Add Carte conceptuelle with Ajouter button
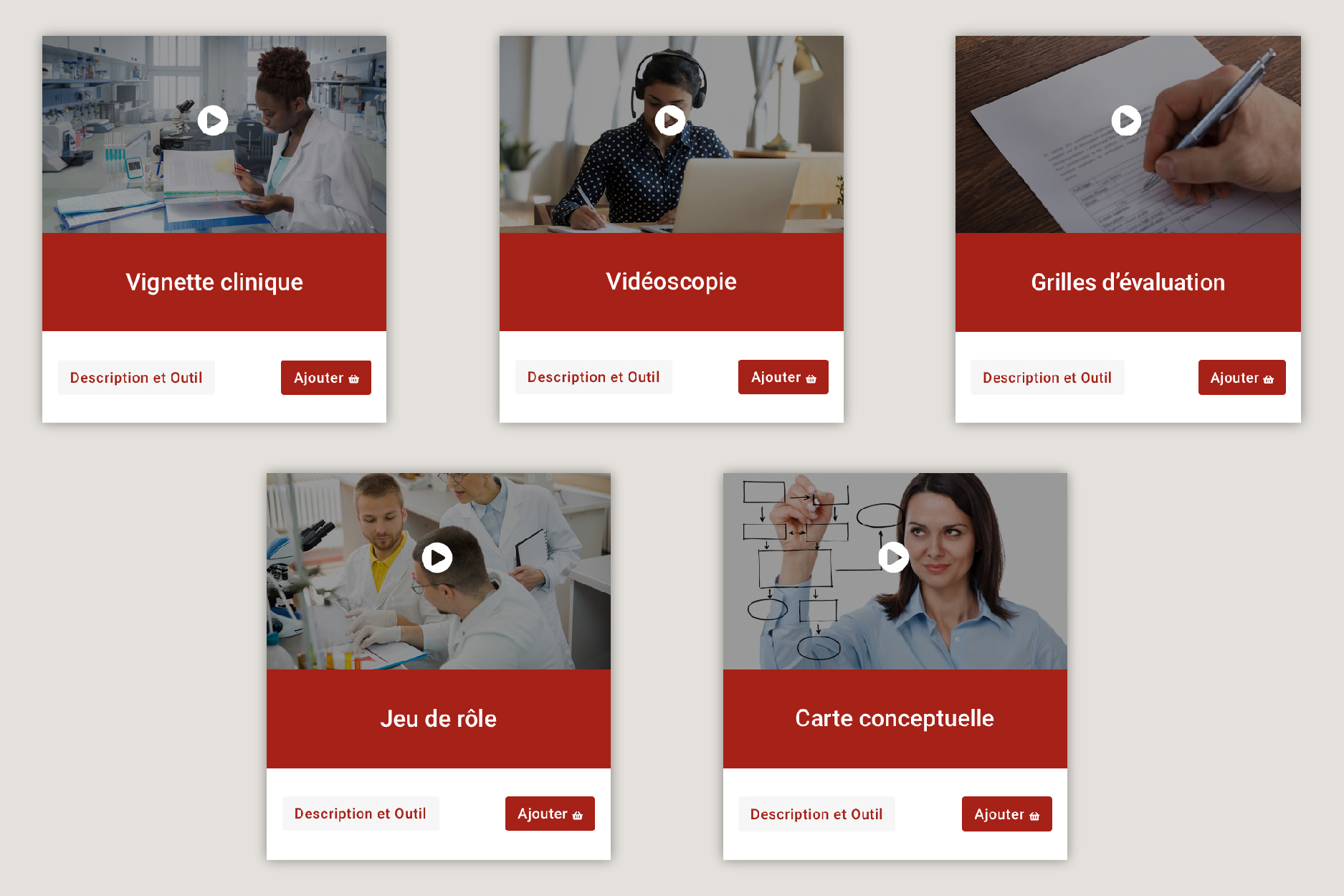 point(1007,814)
